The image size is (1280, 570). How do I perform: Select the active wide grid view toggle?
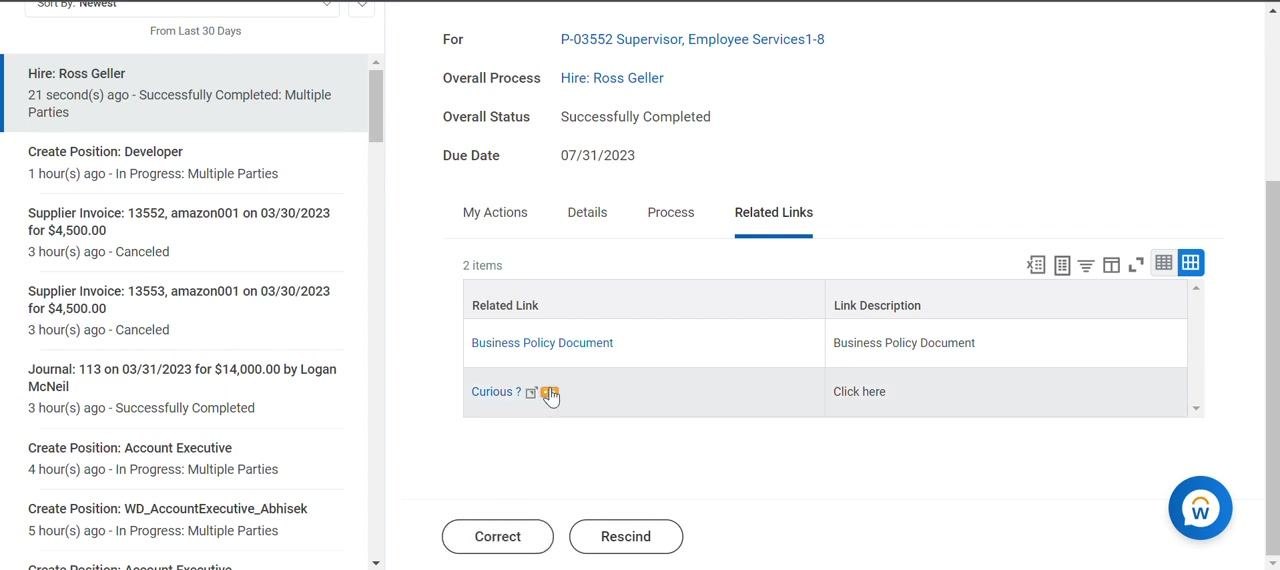(1190, 263)
